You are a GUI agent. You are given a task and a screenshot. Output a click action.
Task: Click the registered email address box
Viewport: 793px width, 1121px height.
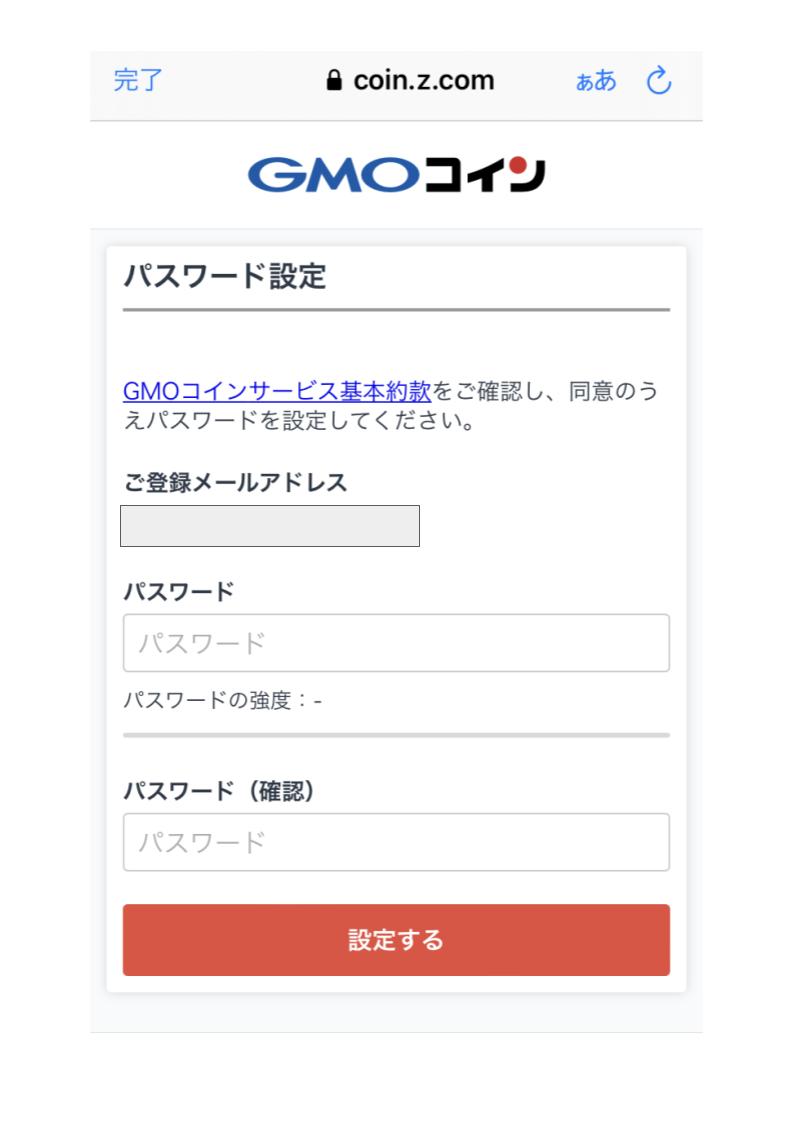[x=270, y=526]
